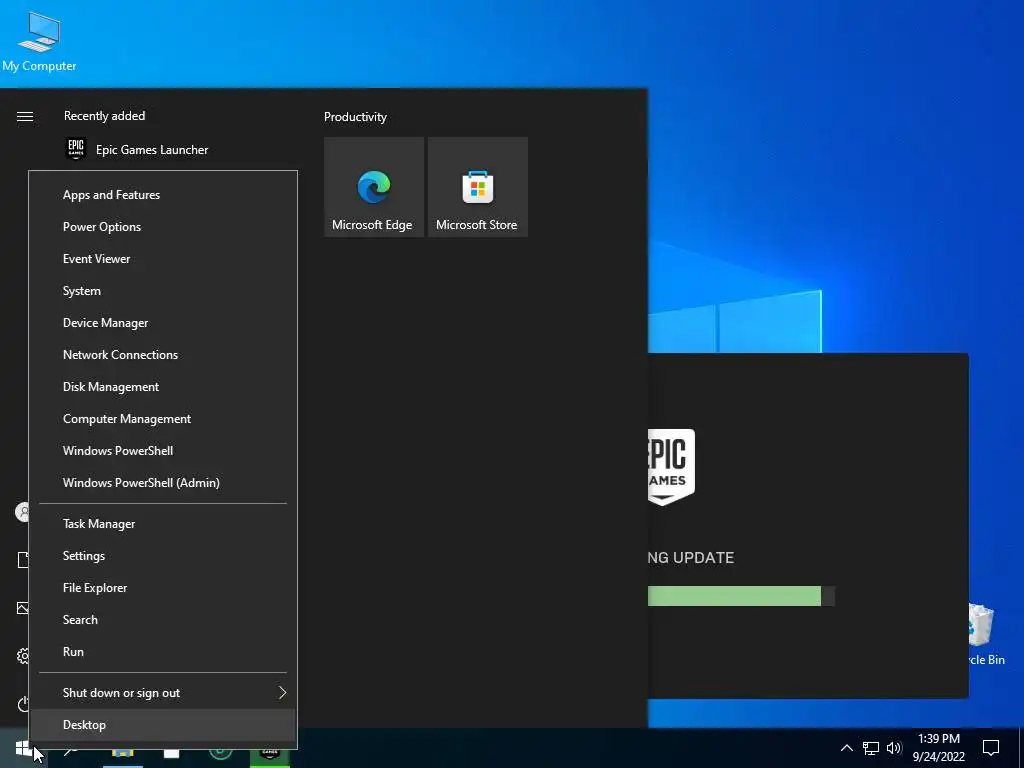Choose Settings in the context menu

163,556
